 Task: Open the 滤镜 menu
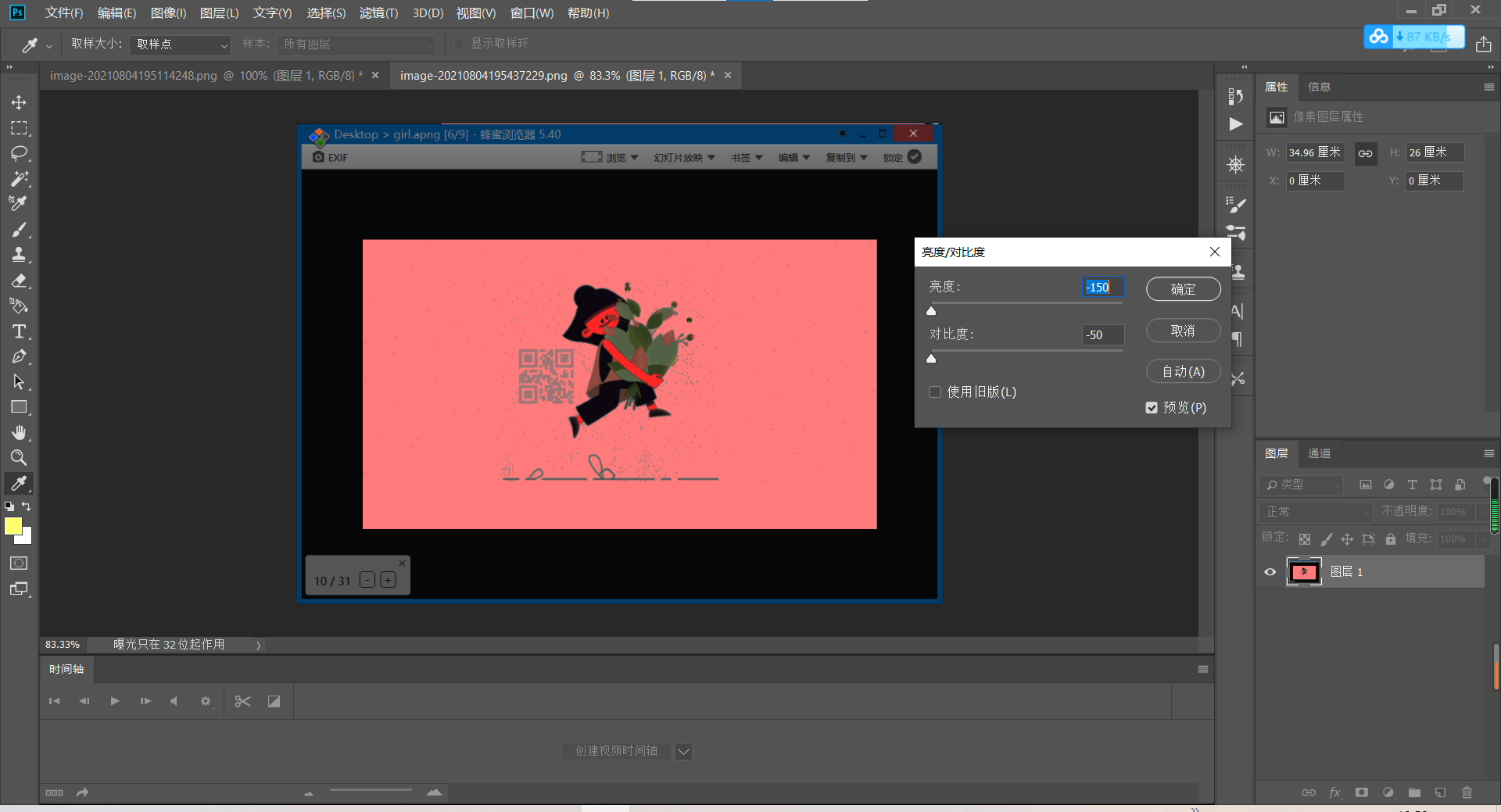(x=378, y=13)
